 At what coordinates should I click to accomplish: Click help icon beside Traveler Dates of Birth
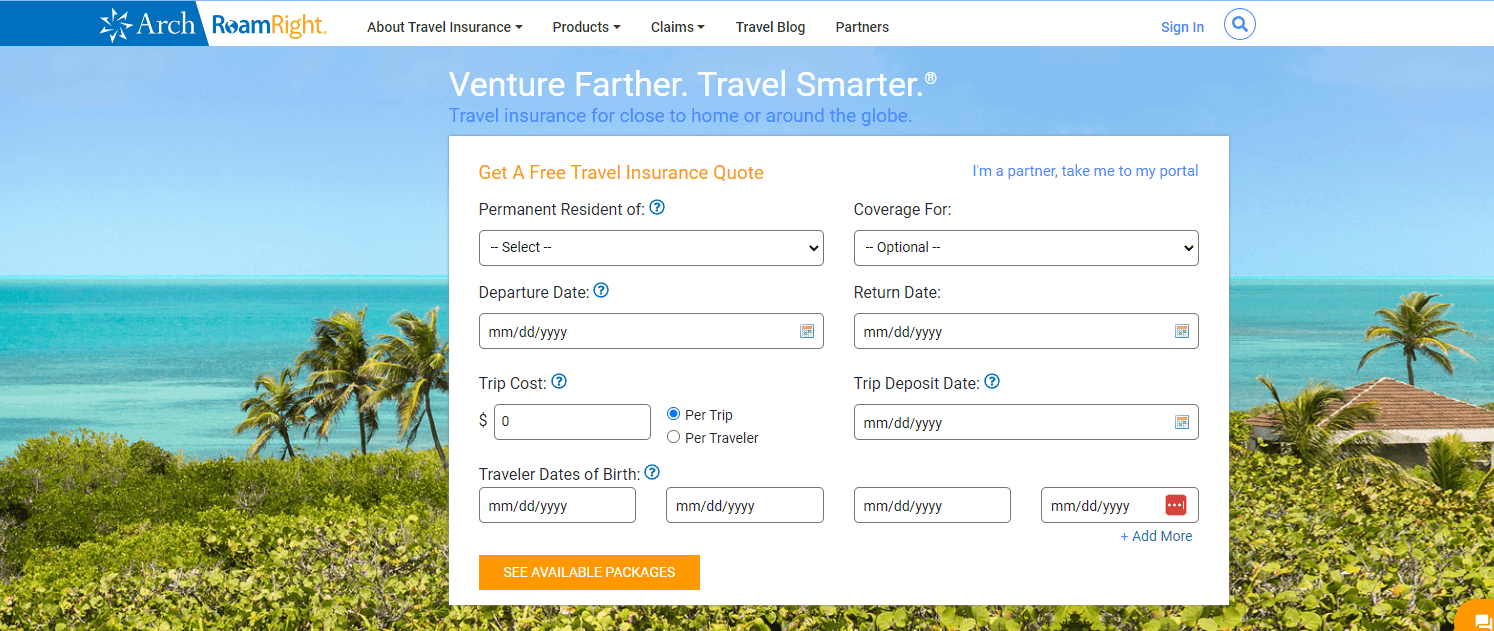652,473
